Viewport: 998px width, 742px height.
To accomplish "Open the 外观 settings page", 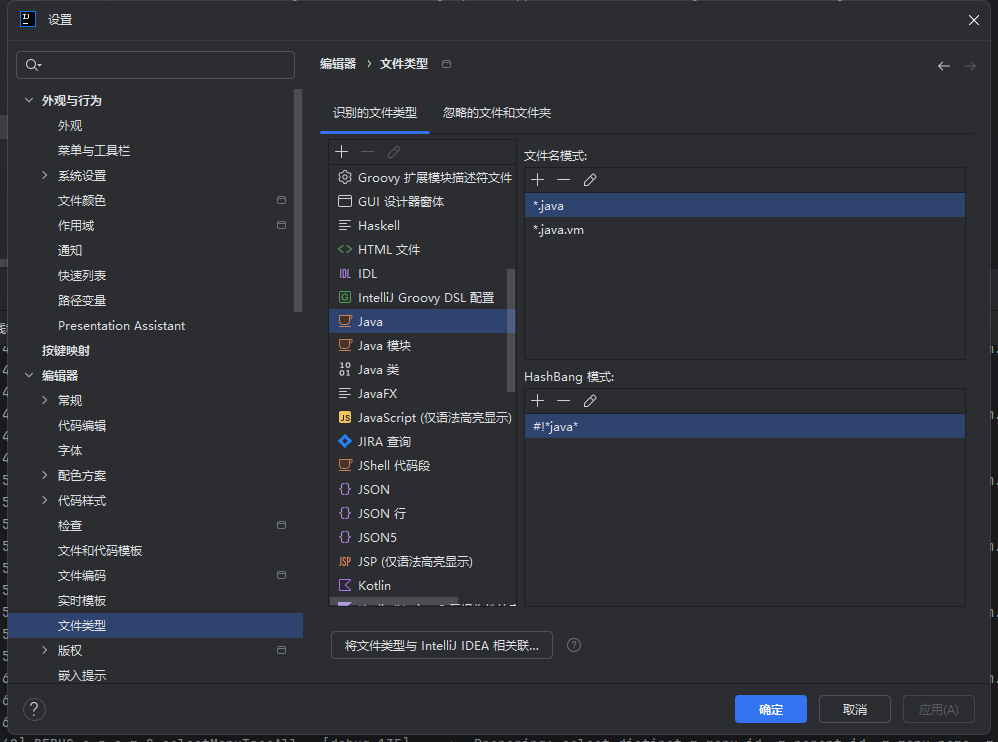I will pos(70,125).
